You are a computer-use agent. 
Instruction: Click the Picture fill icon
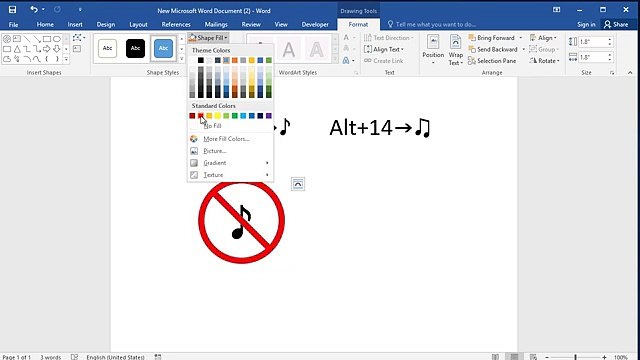(194, 151)
